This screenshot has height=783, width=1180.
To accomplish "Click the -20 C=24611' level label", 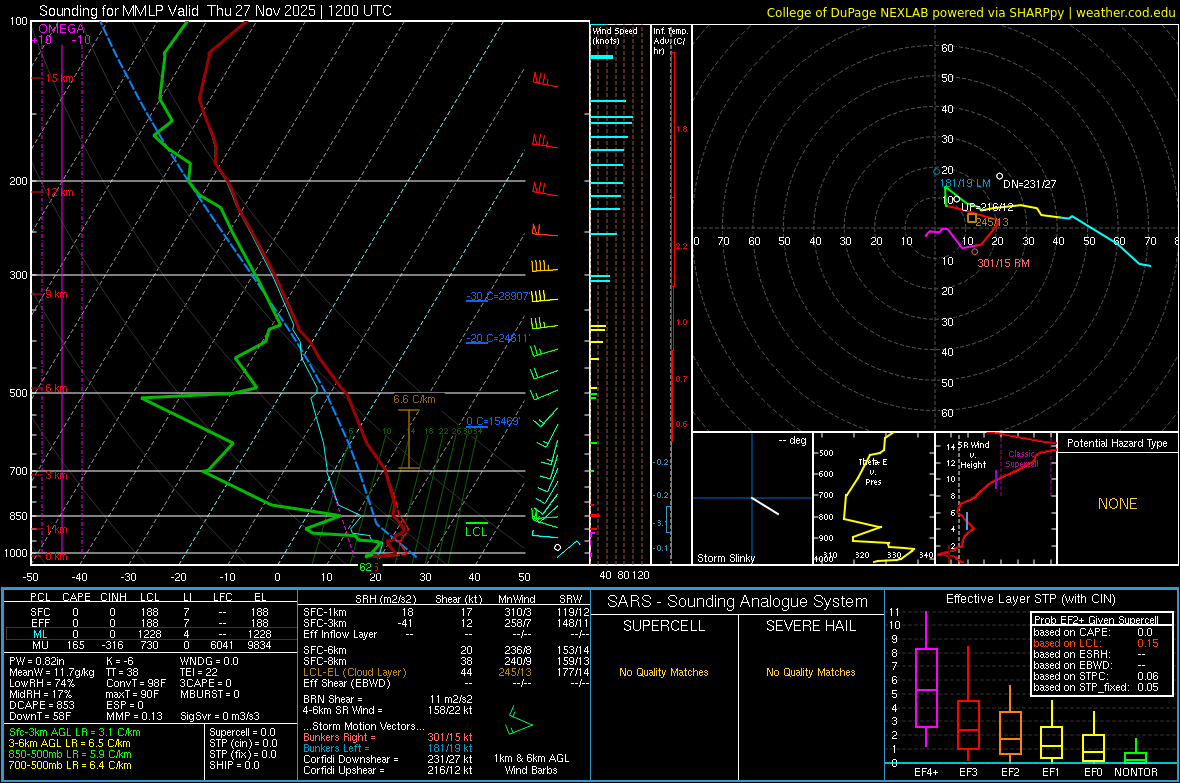I will point(497,338).
